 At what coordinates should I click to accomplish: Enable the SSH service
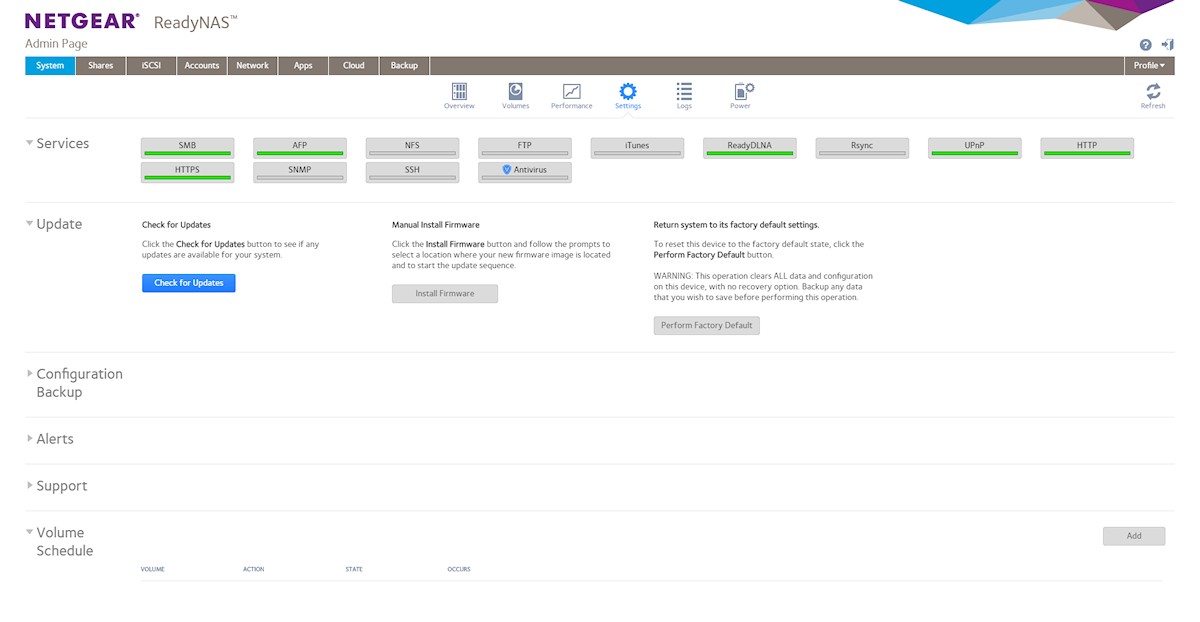point(412,172)
